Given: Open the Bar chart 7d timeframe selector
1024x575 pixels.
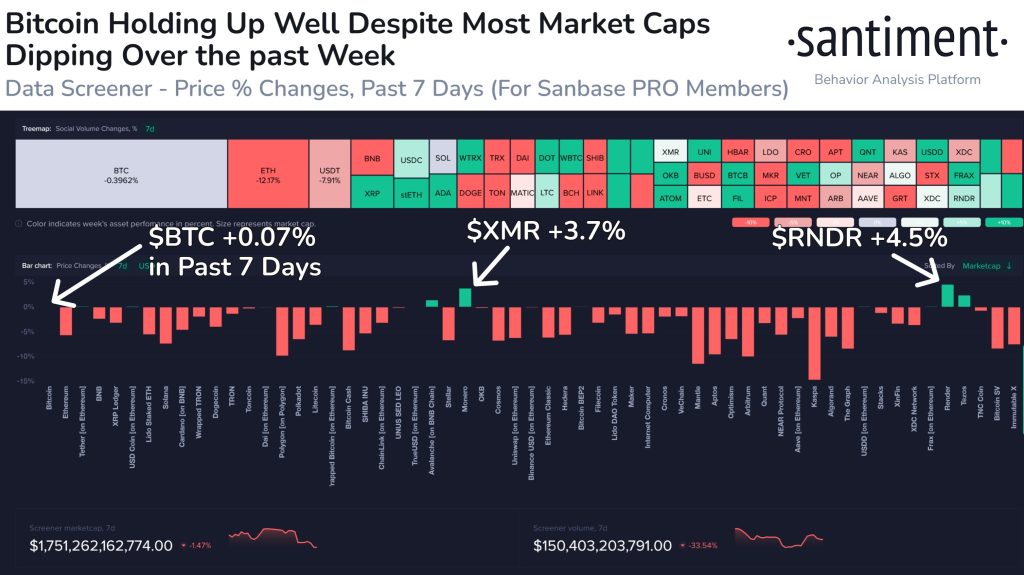Looking at the screenshot, I should pos(125,266).
